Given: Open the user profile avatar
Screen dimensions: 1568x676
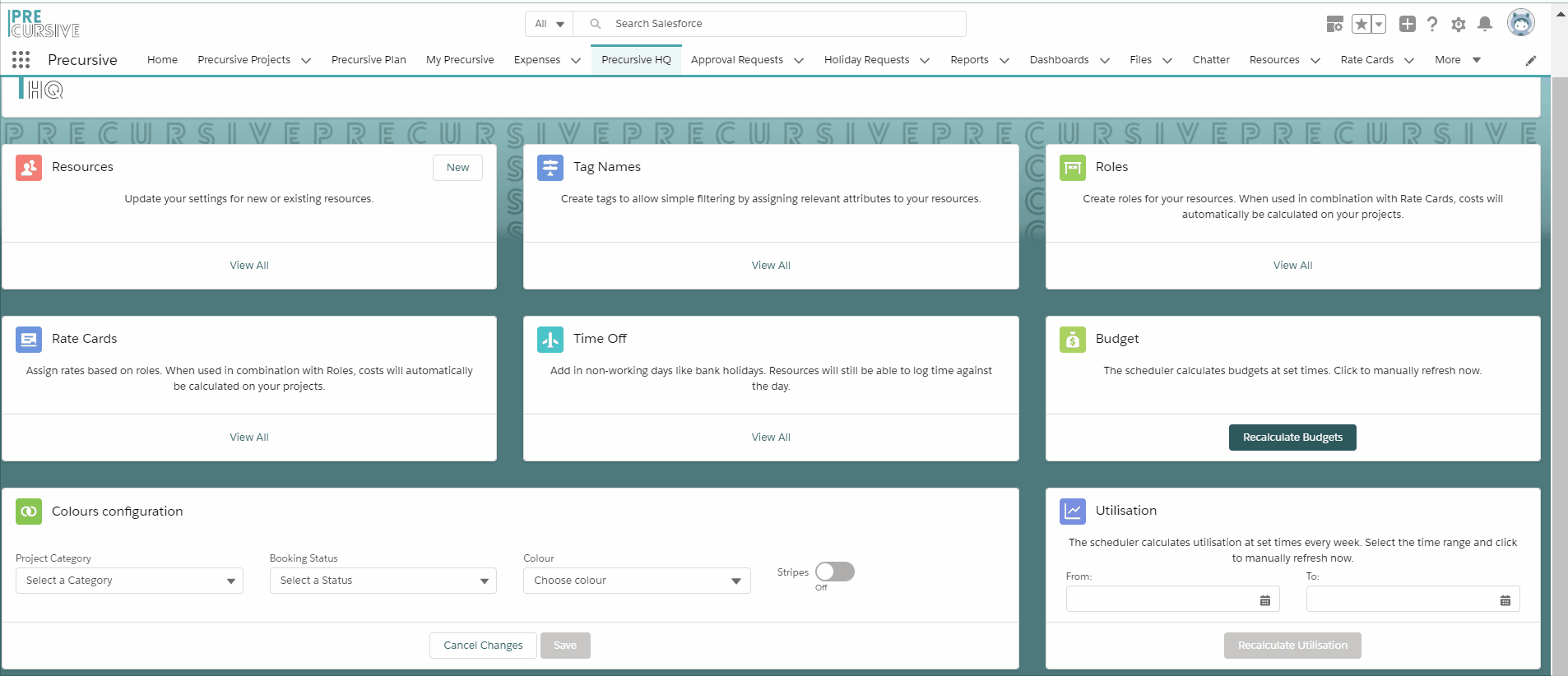Looking at the screenshot, I should (x=1521, y=23).
